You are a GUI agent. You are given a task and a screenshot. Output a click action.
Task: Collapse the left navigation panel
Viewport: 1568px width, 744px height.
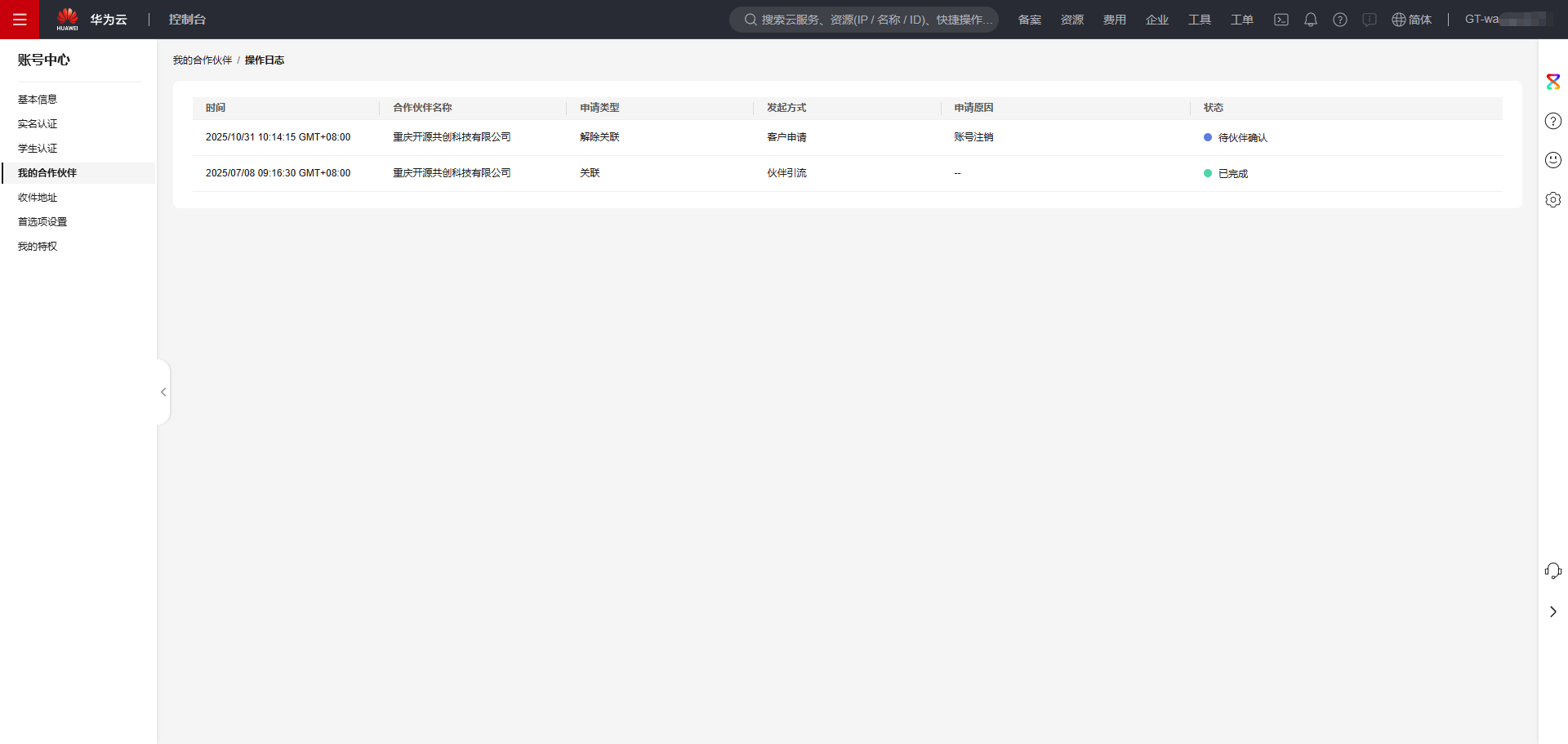[x=163, y=391]
